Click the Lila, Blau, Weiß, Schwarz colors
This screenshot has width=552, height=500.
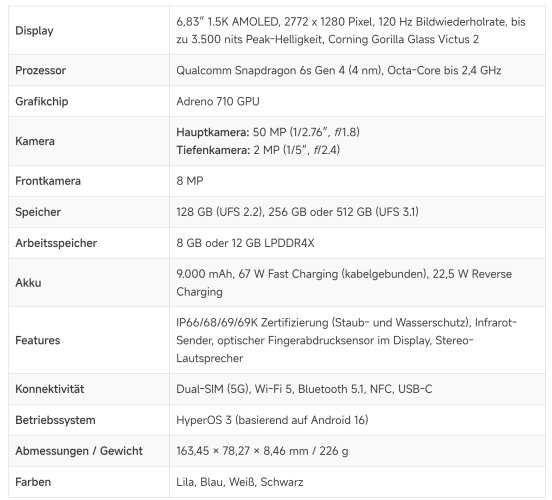point(240,482)
